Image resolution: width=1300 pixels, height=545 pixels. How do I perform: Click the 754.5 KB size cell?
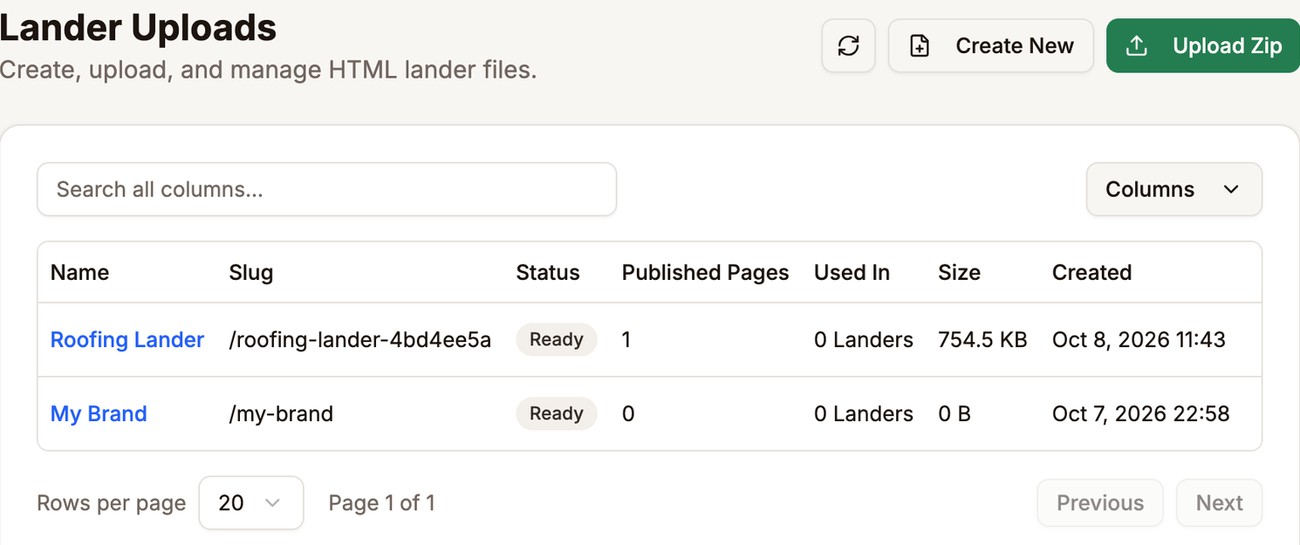983,340
